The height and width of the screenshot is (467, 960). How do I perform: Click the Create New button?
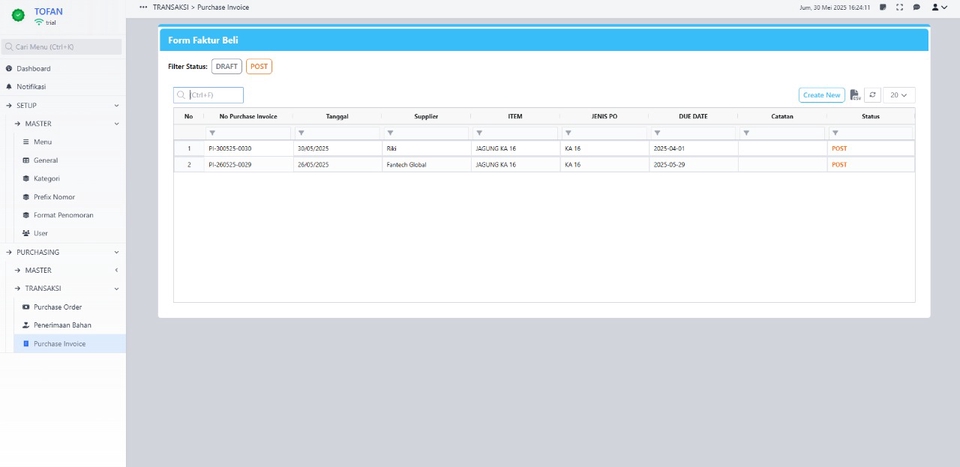[x=822, y=95]
